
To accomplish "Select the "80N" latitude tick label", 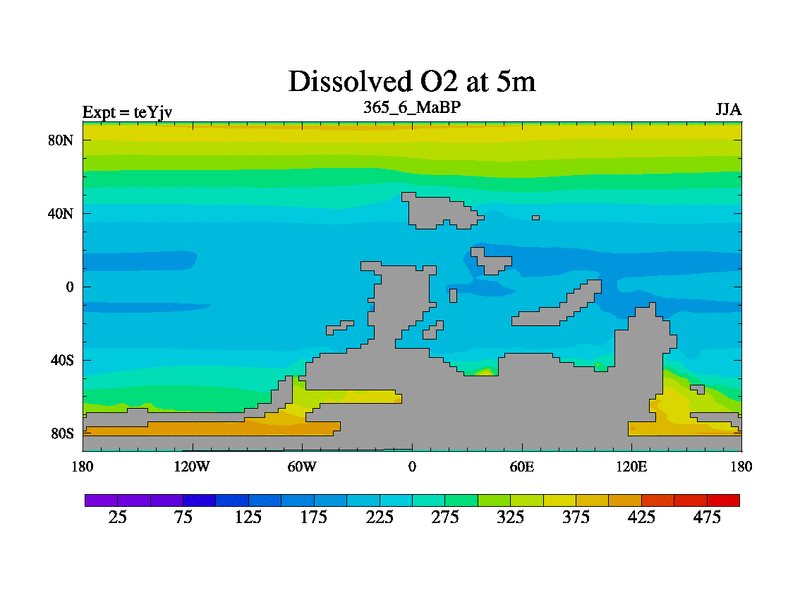I will (x=63, y=140).
